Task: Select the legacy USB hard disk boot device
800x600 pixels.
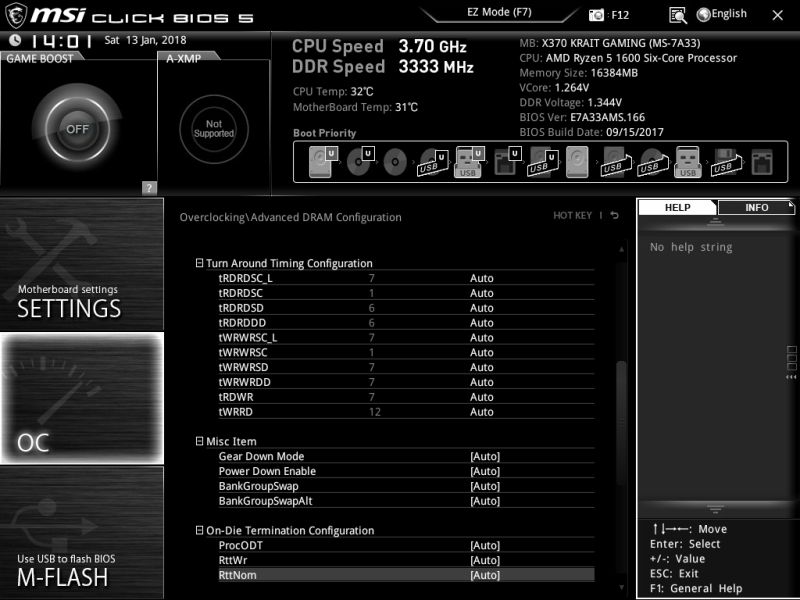Action: [x=615, y=162]
